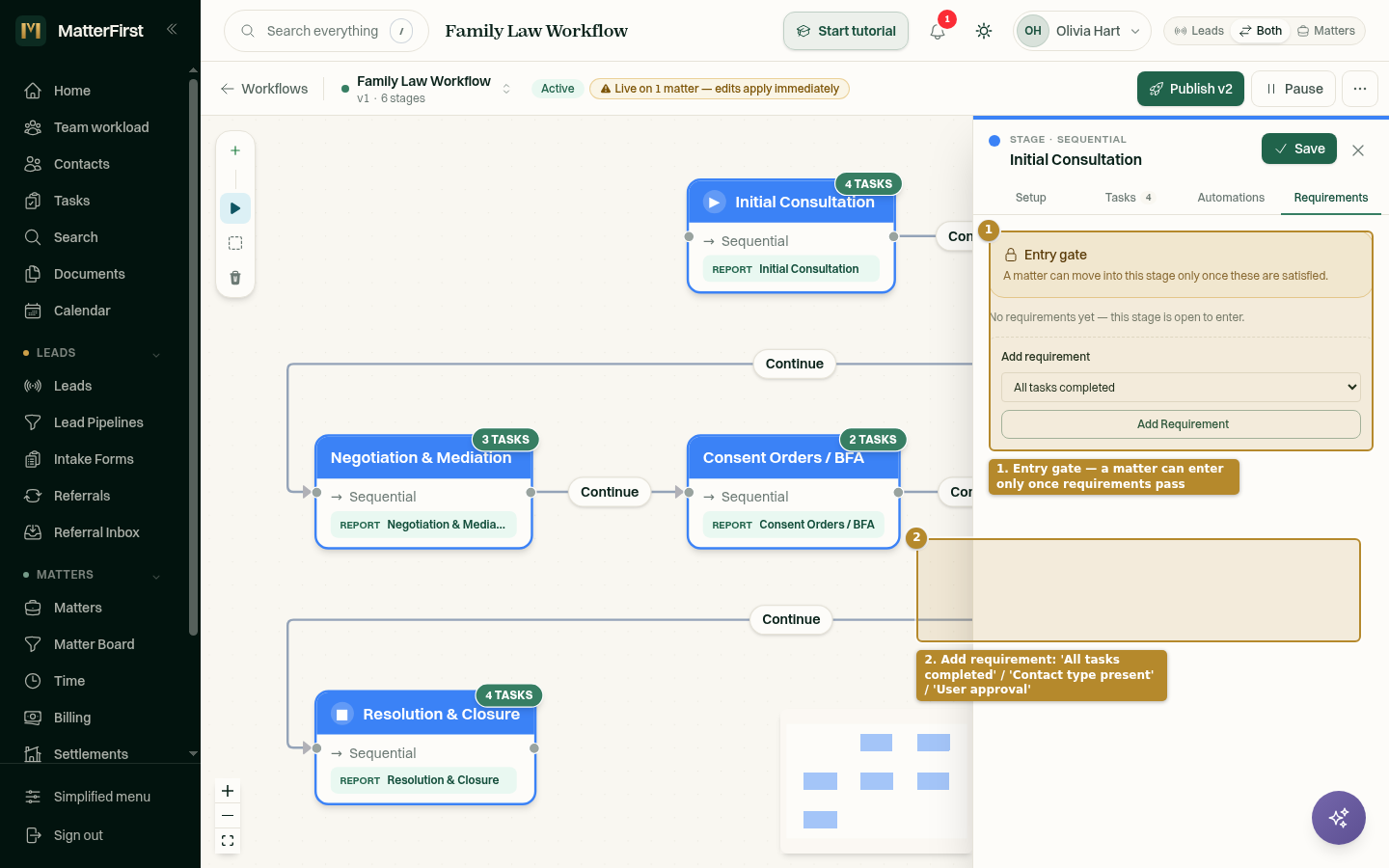Select the Negotiation & Mediation stage node
This screenshot has width=1389, height=868.
coord(423,491)
